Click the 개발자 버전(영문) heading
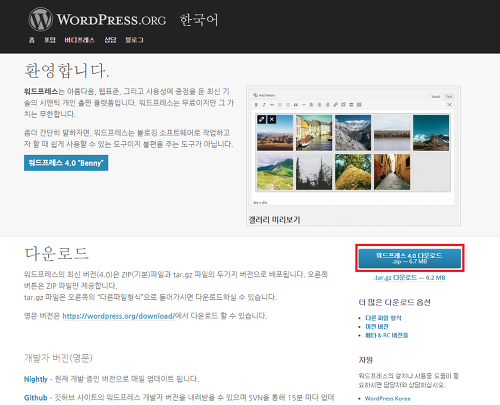The width and height of the screenshot is (500, 405). (x=58, y=358)
